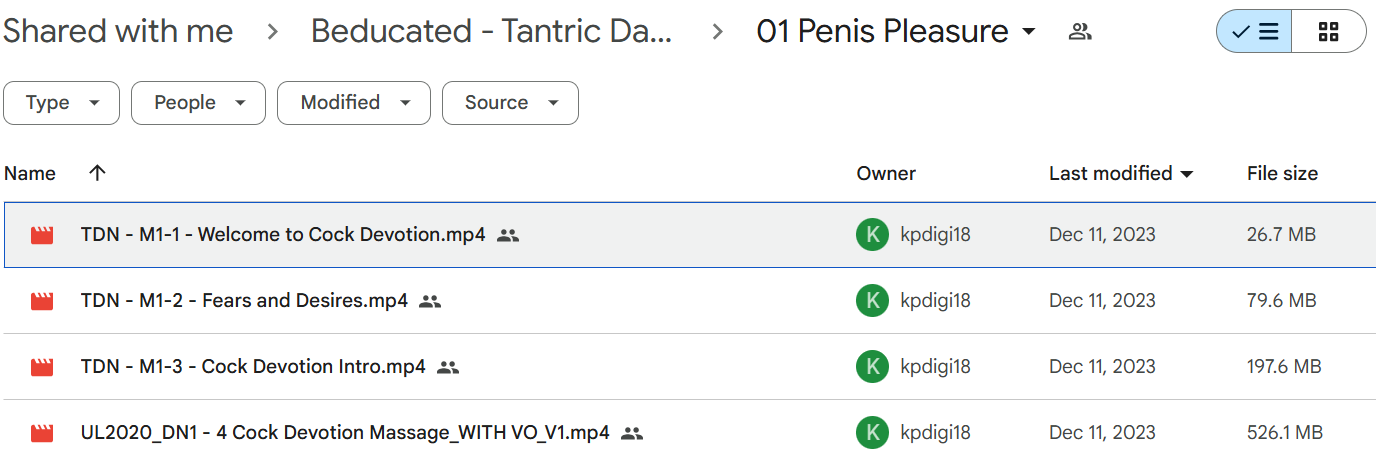
Task: Click video icon of Cock Devotion Intro file
Action: pos(42,367)
